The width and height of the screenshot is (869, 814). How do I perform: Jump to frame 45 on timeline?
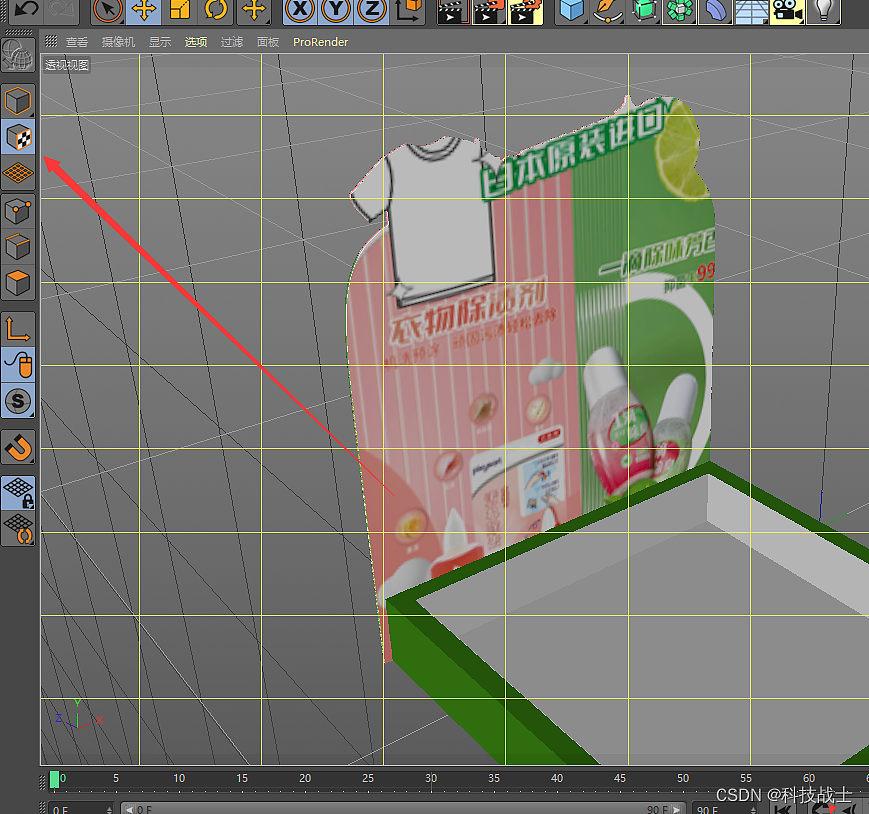pyautogui.click(x=620, y=779)
